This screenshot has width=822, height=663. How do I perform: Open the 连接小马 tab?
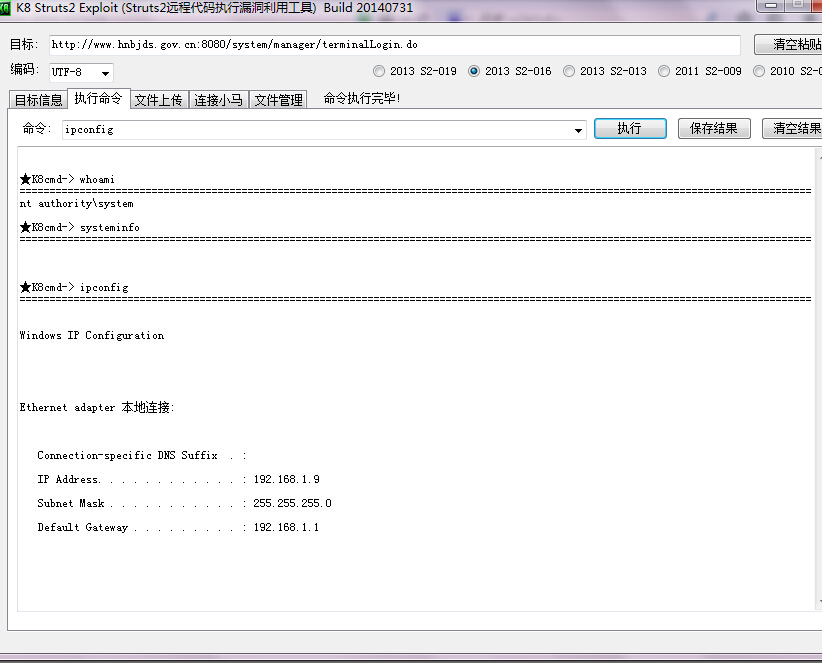click(x=218, y=100)
